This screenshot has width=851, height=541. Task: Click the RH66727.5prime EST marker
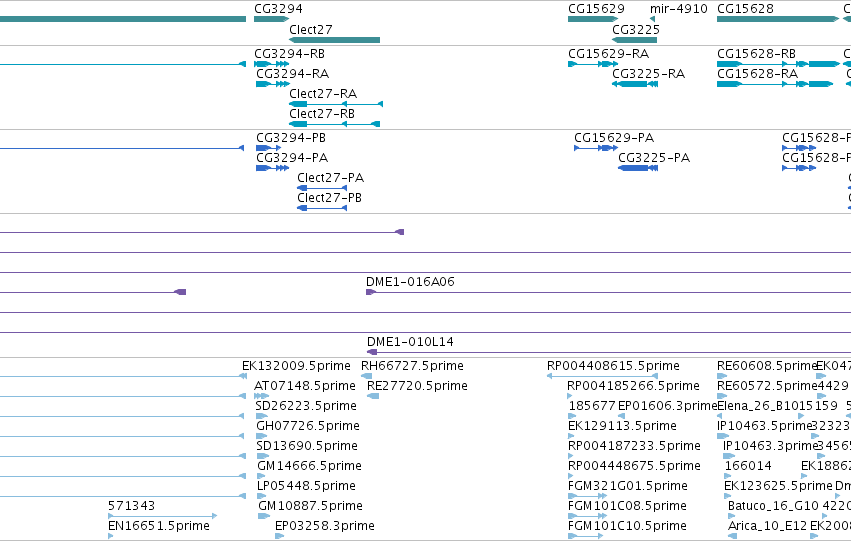tap(367, 376)
